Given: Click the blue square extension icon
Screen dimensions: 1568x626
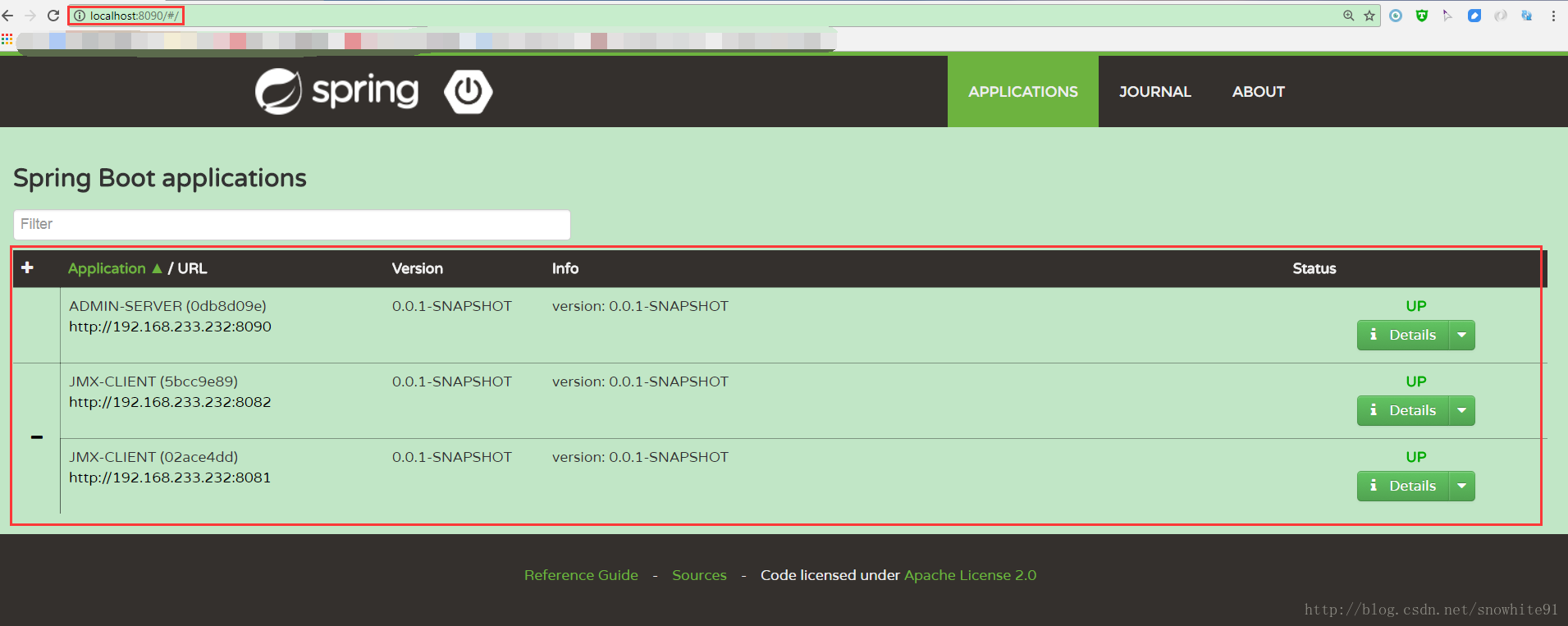Looking at the screenshot, I should click(x=1474, y=16).
